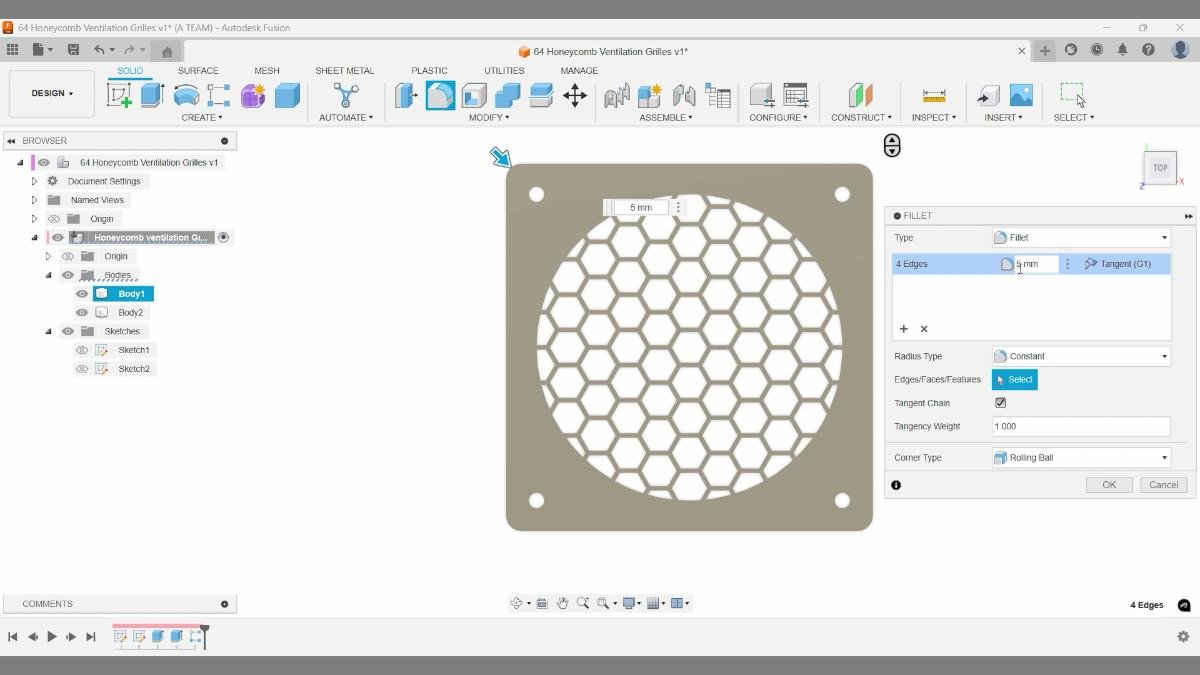Select the Create Form purple icon
The width and height of the screenshot is (1200, 675).
[x=253, y=95]
